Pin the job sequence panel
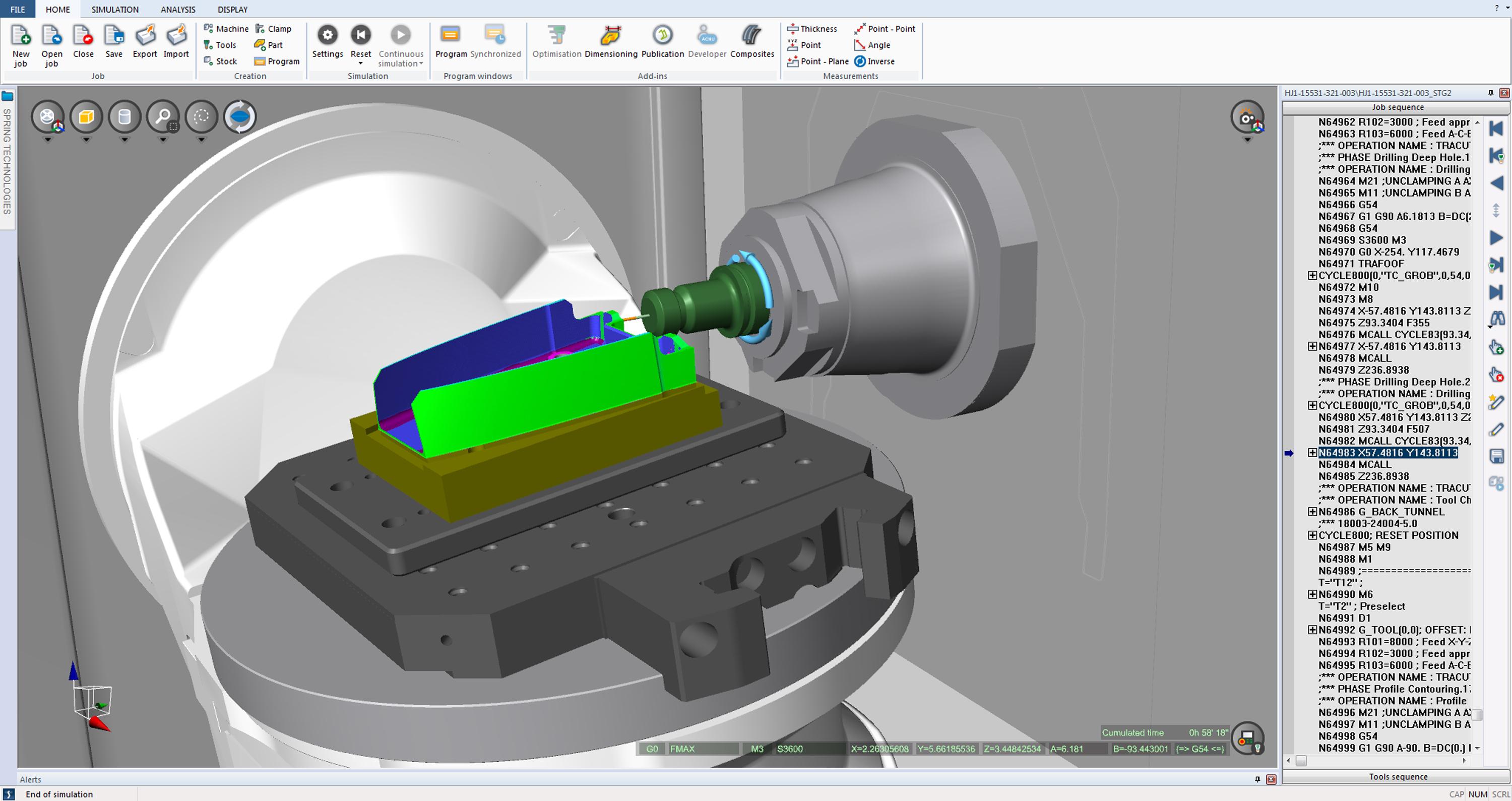The height and width of the screenshot is (801, 1512). tap(1490, 93)
